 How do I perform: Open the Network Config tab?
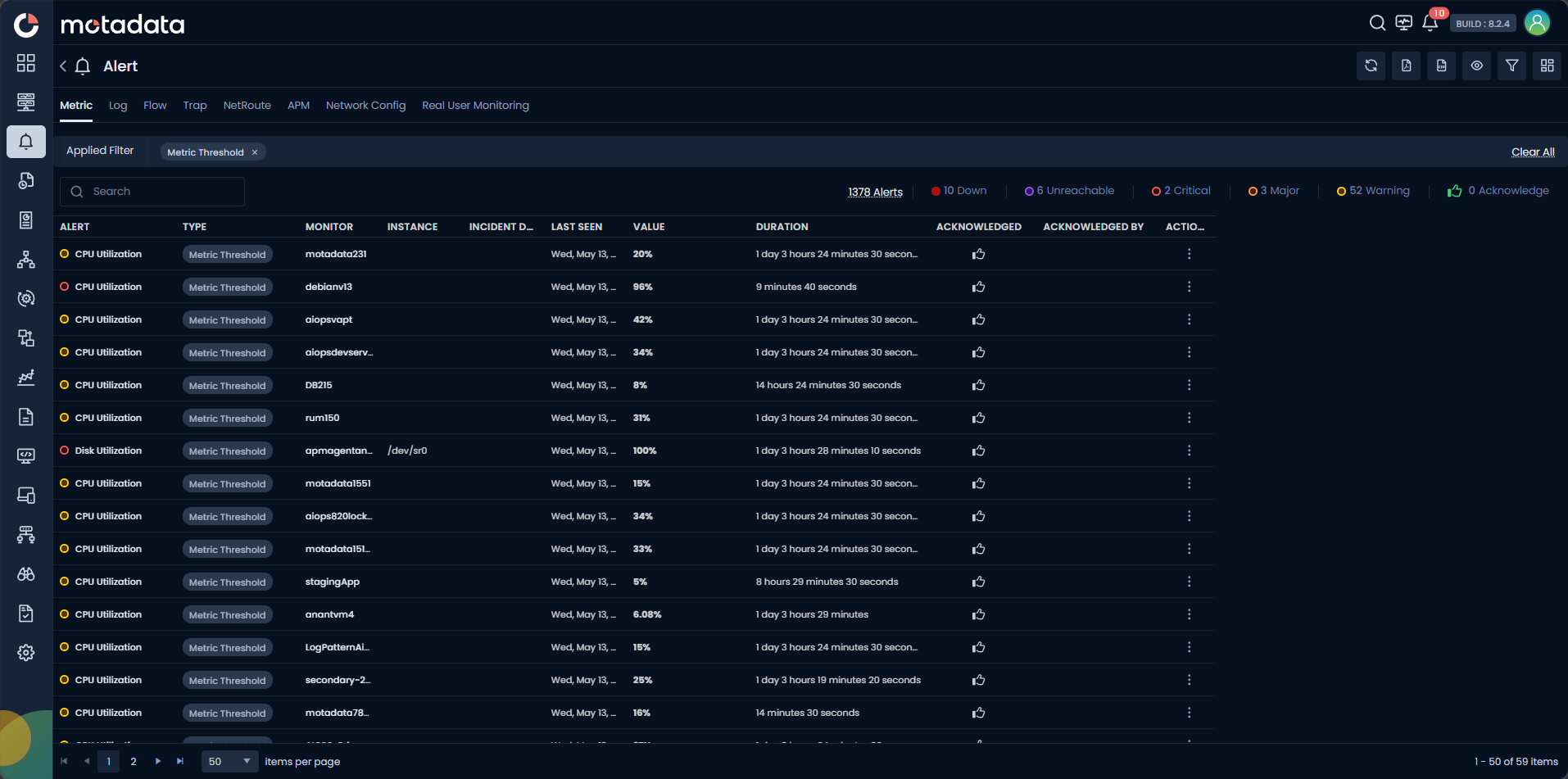tap(365, 106)
